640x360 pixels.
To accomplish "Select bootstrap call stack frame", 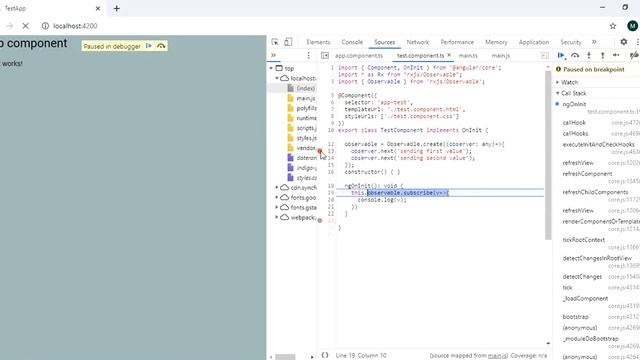I will 576,317.
